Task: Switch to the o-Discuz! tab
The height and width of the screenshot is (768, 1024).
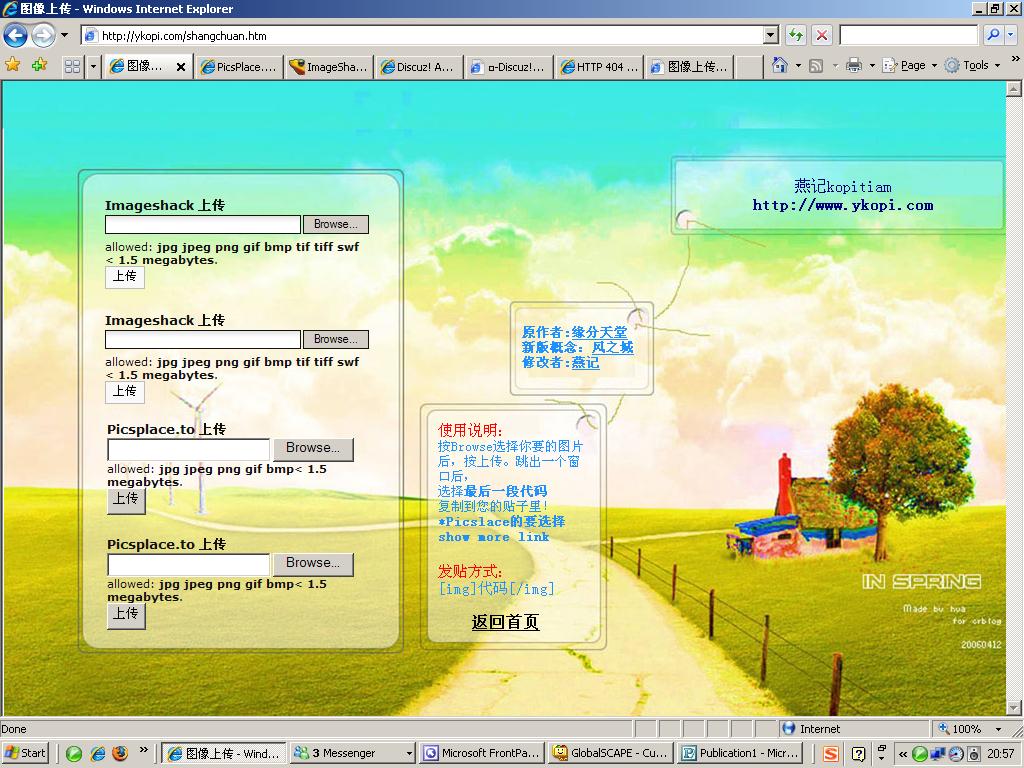Action: [x=508, y=67]
